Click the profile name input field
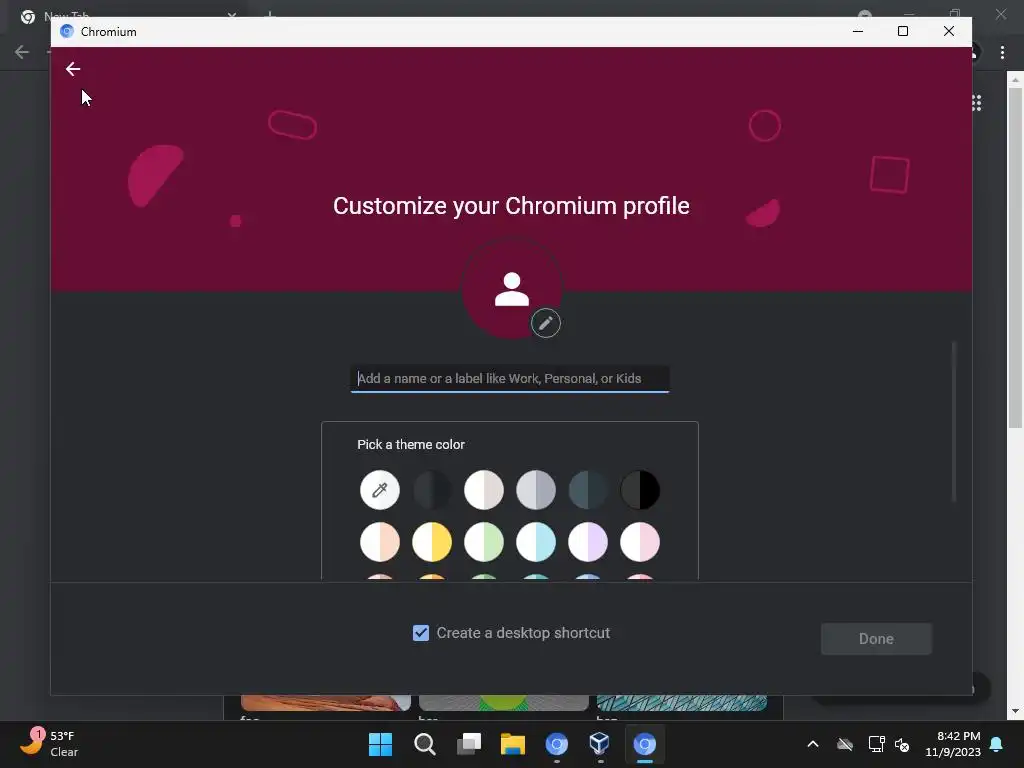1024x768 pixels. pos(509,379)
